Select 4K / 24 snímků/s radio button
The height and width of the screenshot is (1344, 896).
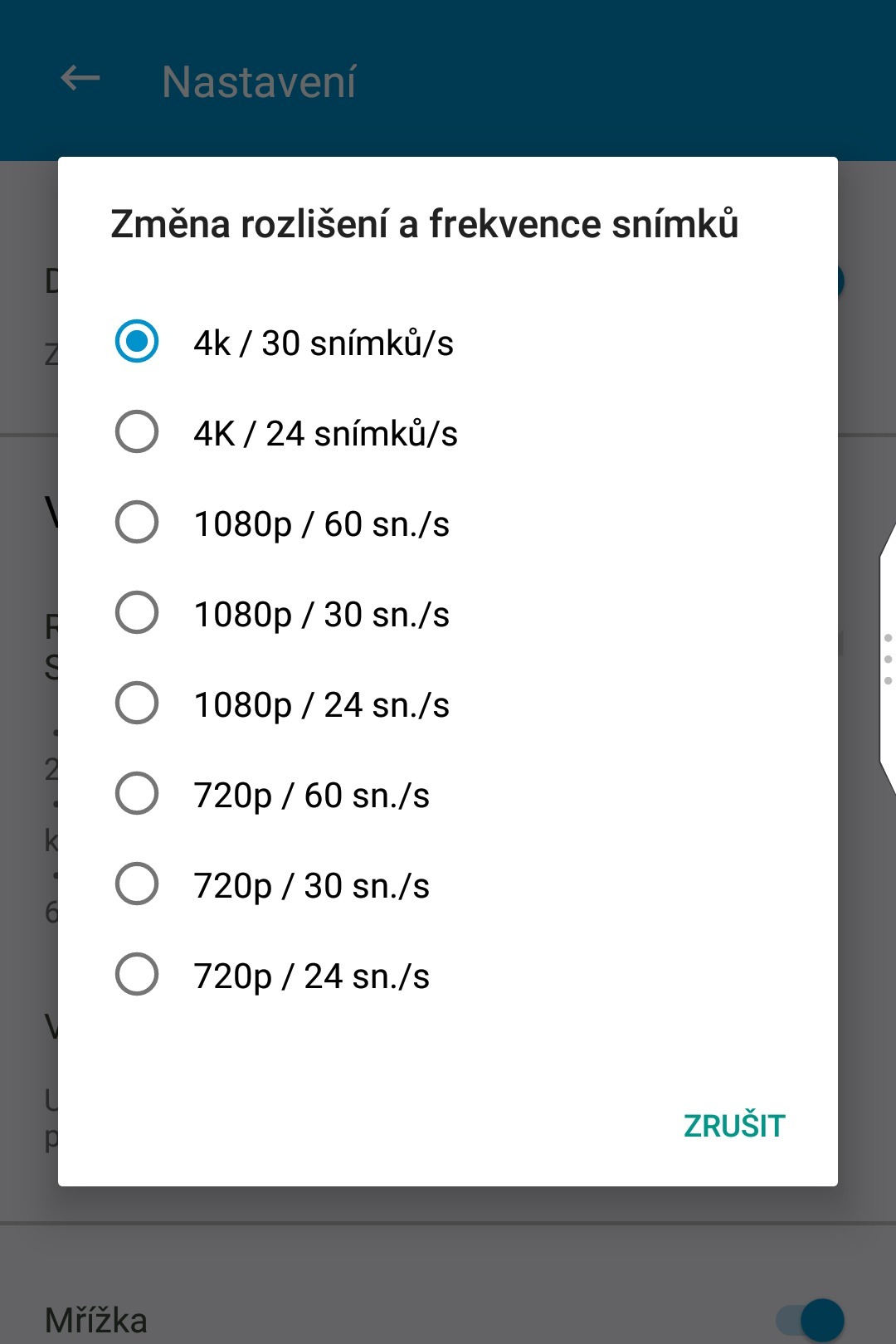[x=137, y=431]
